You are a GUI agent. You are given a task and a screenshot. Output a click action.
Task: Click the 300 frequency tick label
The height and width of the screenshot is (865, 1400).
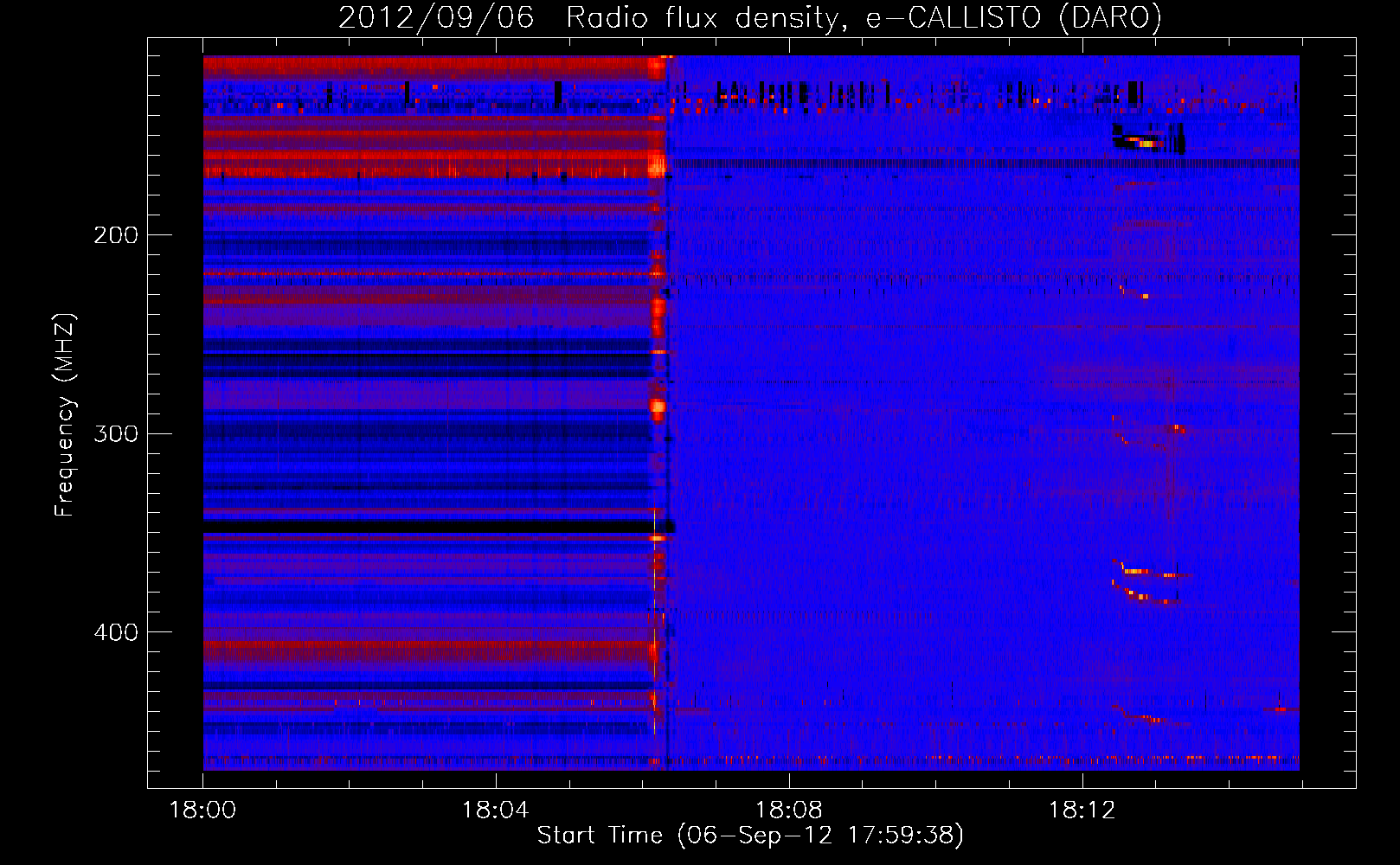pyautogui.click(x=116, y=433)
